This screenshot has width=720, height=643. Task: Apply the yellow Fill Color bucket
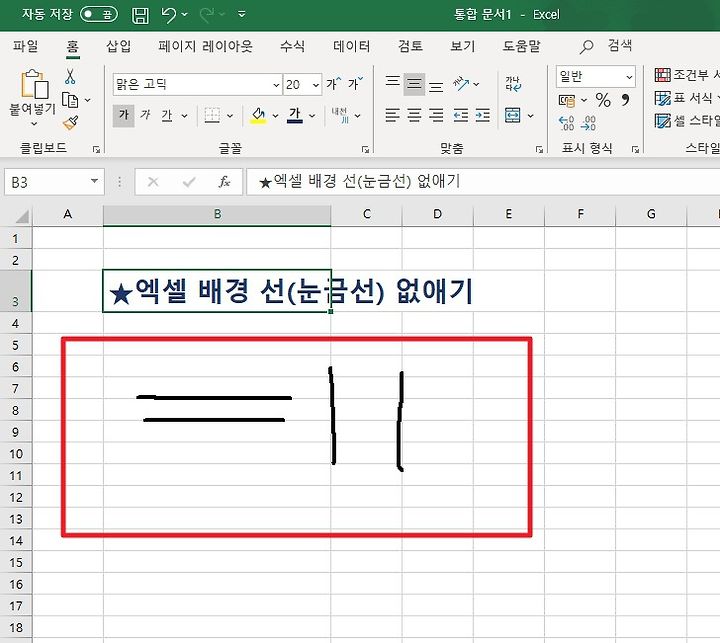point(258,115)
